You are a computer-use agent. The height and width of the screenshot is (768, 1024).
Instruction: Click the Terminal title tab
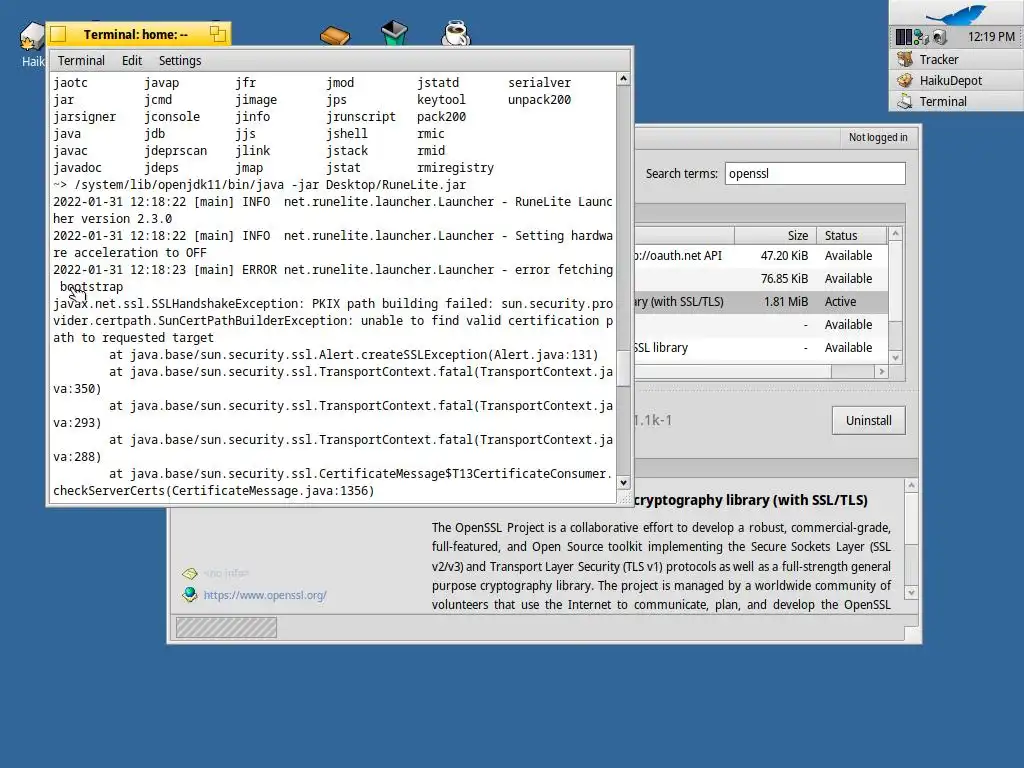(136, 34)
